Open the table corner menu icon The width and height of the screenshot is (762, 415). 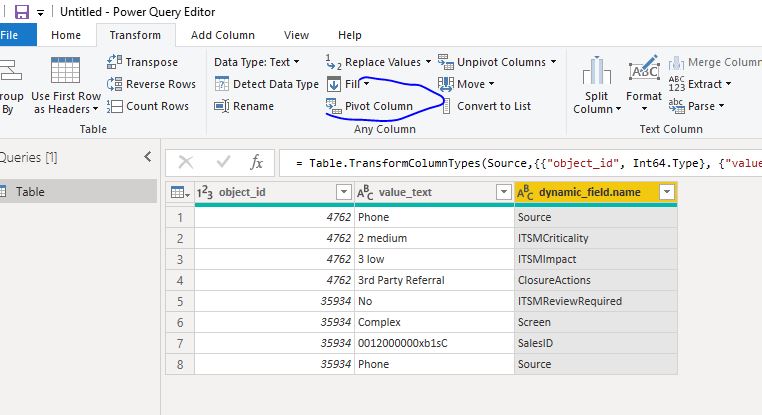180,193
